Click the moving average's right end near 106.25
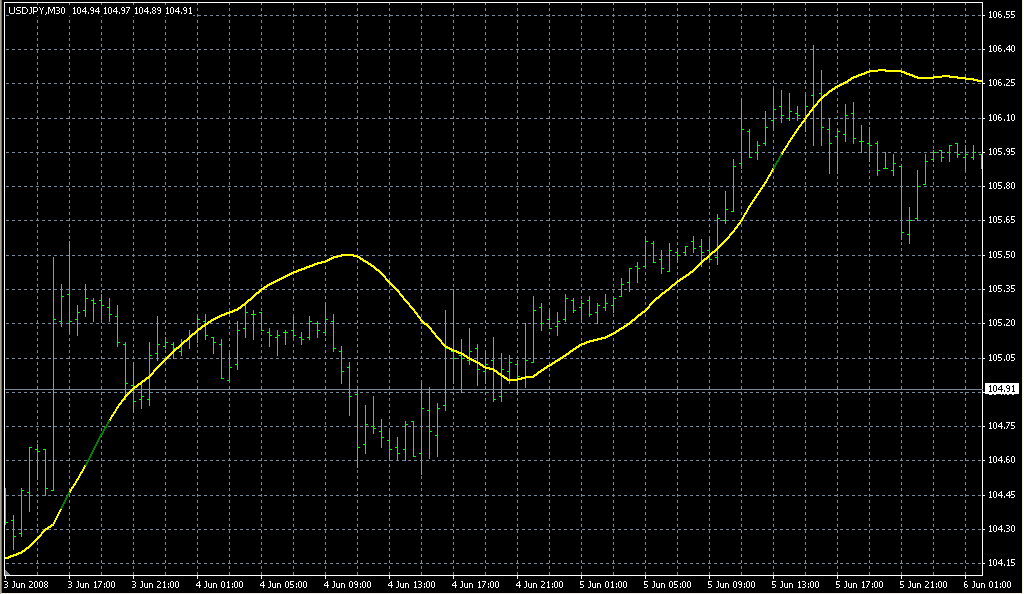The height and width of the screenshot is (594, 1024). pos(978,81)
